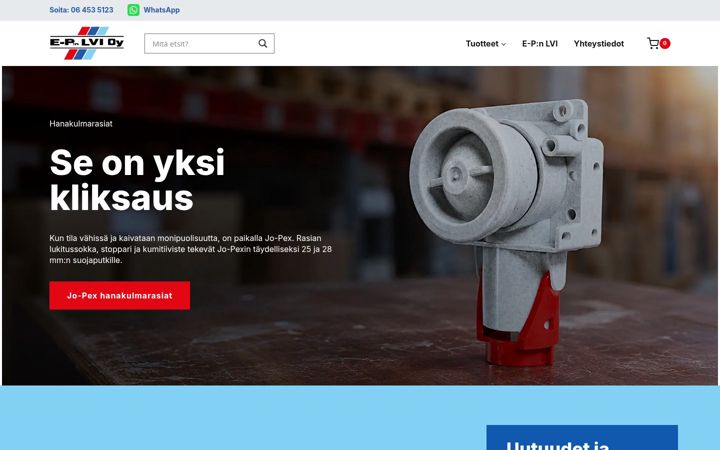
Task: Expand the Tuotteet dropdown chevron
Action: tap(503, 44)
